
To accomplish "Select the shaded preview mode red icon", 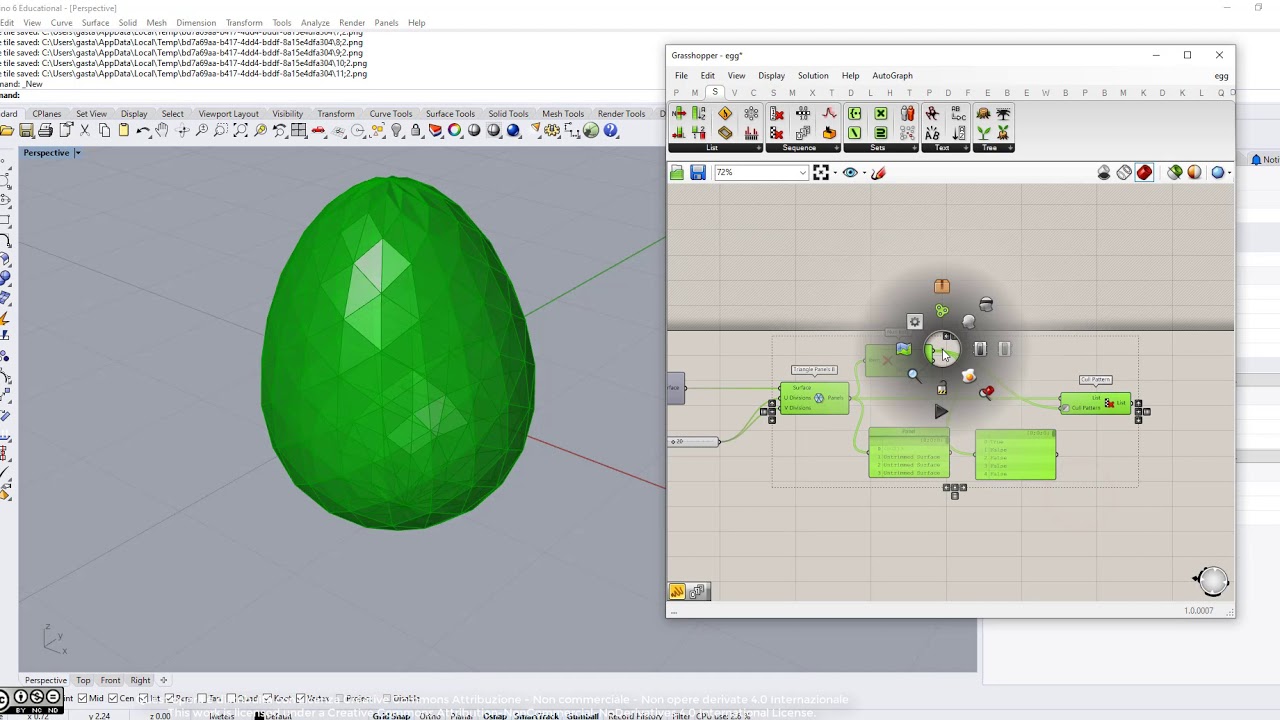I will [1144, 173].
